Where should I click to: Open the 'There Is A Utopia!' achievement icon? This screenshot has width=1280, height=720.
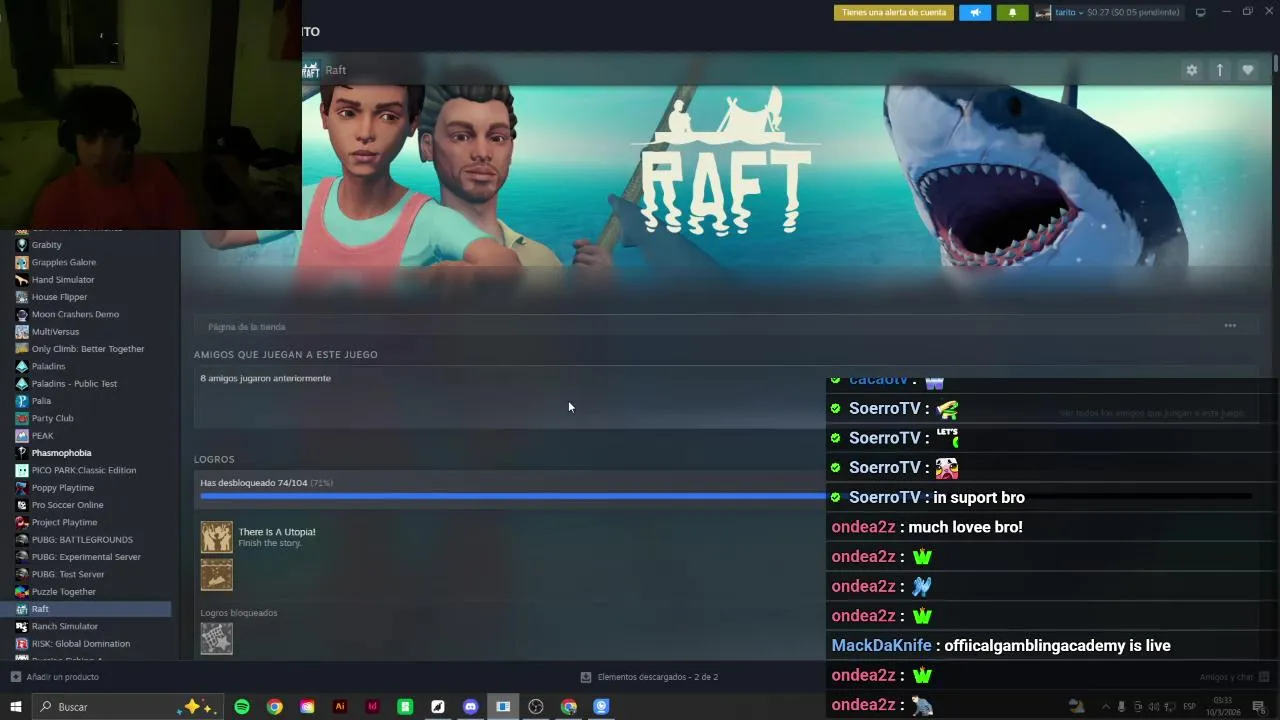(x=216, y=537)
